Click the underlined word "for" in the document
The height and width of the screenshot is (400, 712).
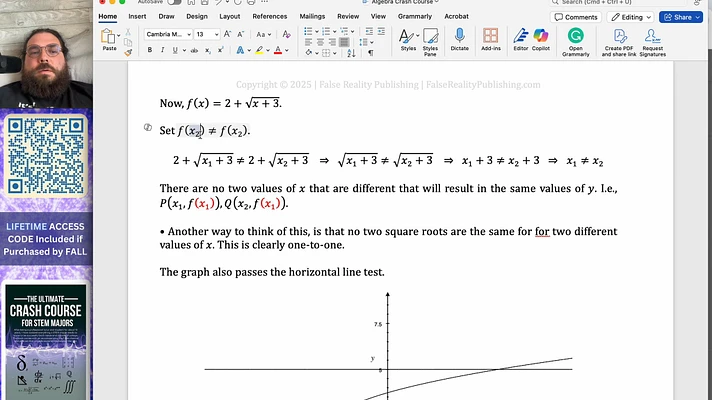(542, 232)
